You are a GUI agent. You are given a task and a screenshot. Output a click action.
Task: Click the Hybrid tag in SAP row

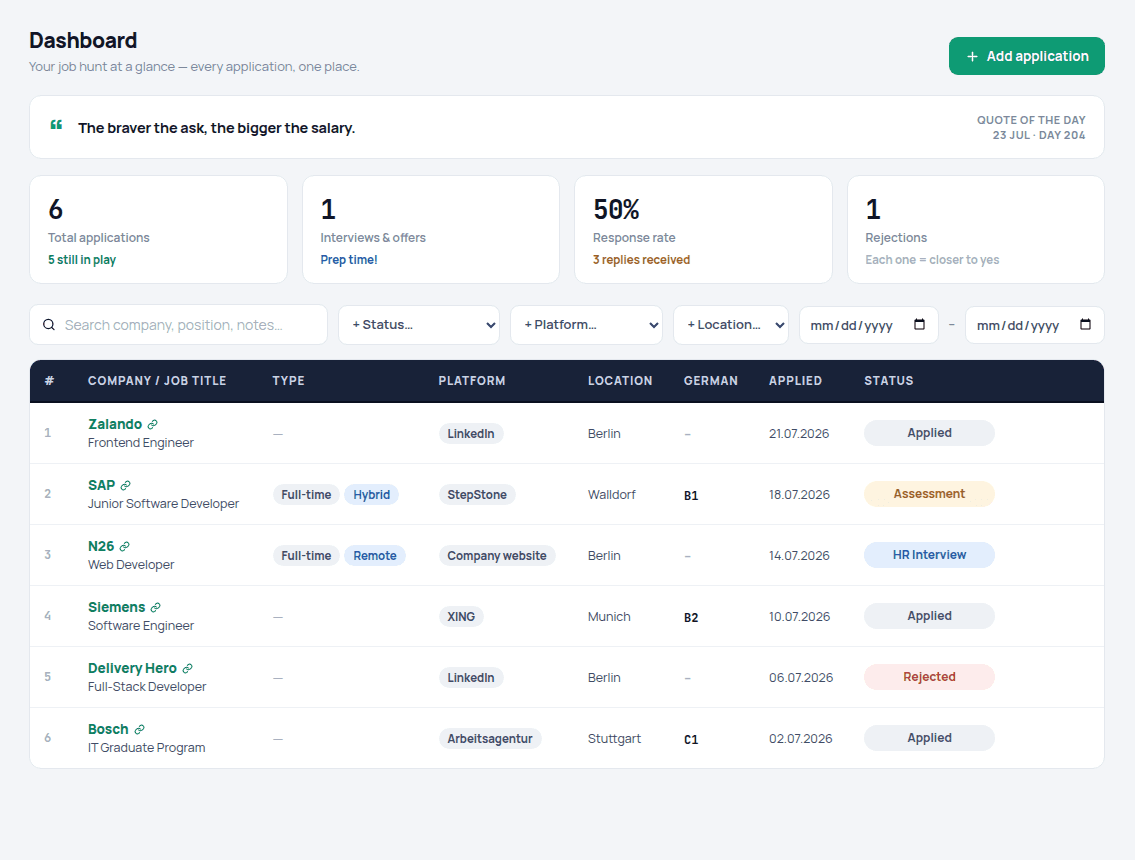(371, 494)
